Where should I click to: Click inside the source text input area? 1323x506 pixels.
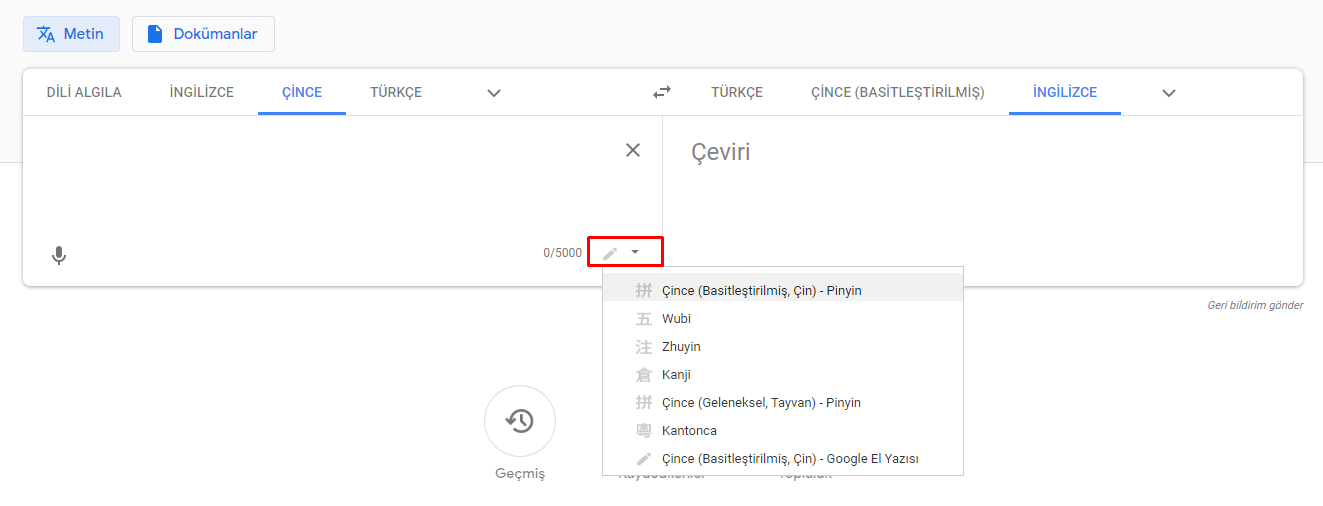coord(320,180)
